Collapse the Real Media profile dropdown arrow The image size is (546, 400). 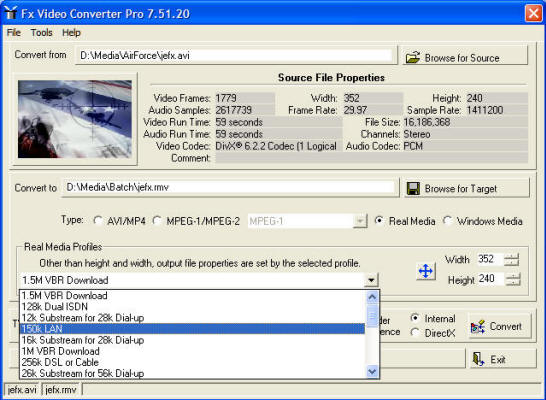[x=371, y=280]
